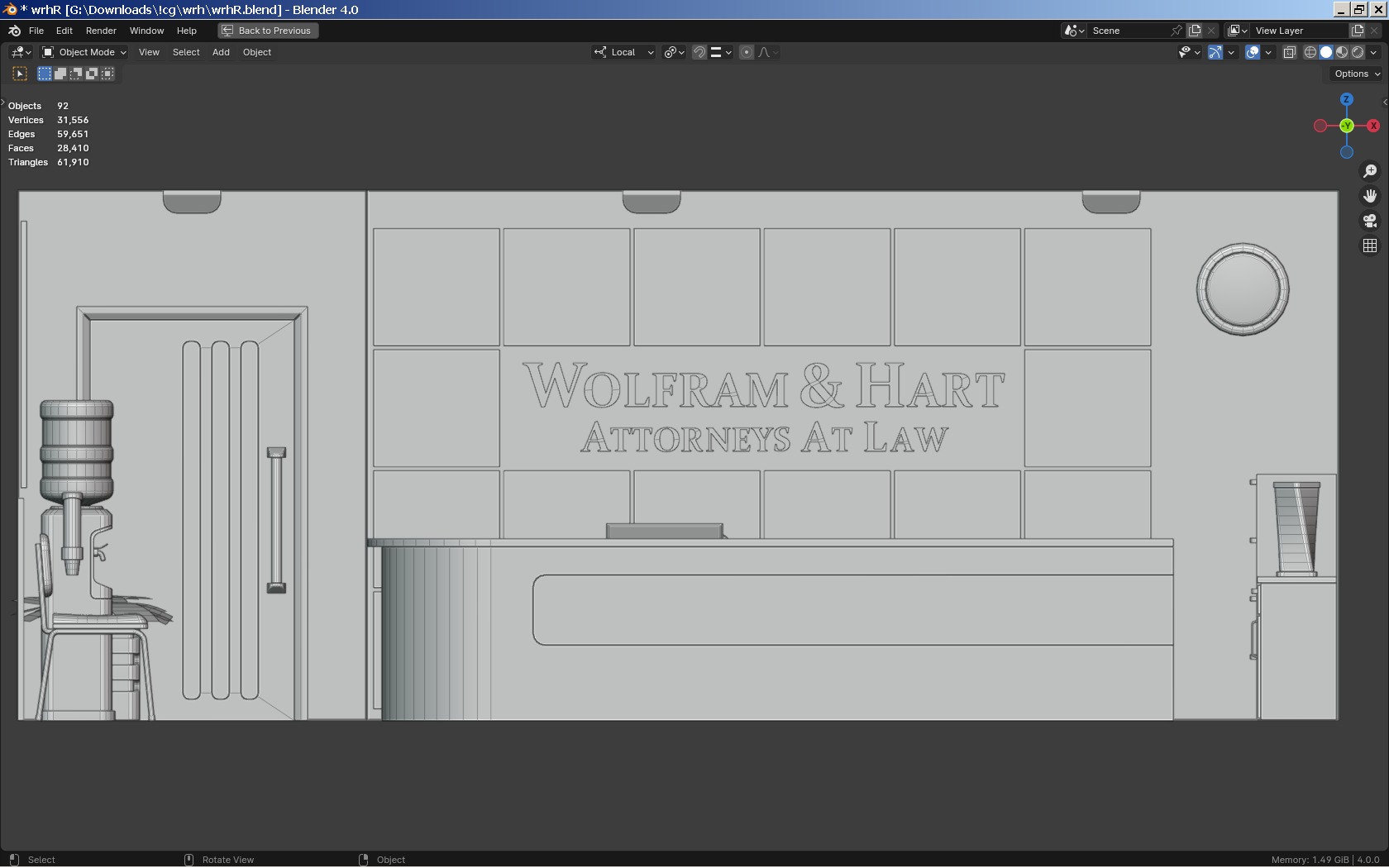Viewport: 1389px width, 868px height.
Task: Toggle Show Overlays
Action: coord(1253,52)
